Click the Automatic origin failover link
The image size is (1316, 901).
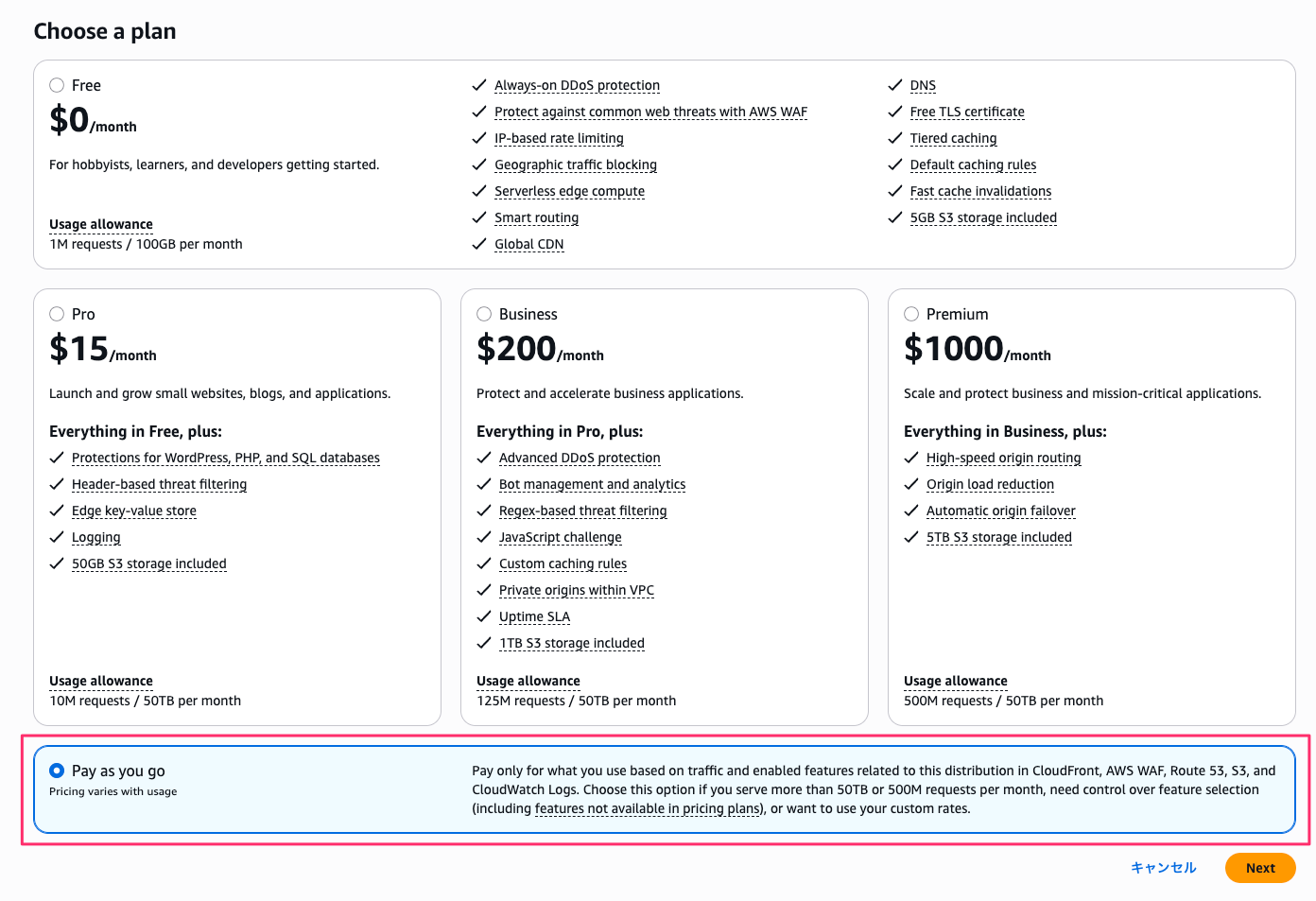point(1000,511)
